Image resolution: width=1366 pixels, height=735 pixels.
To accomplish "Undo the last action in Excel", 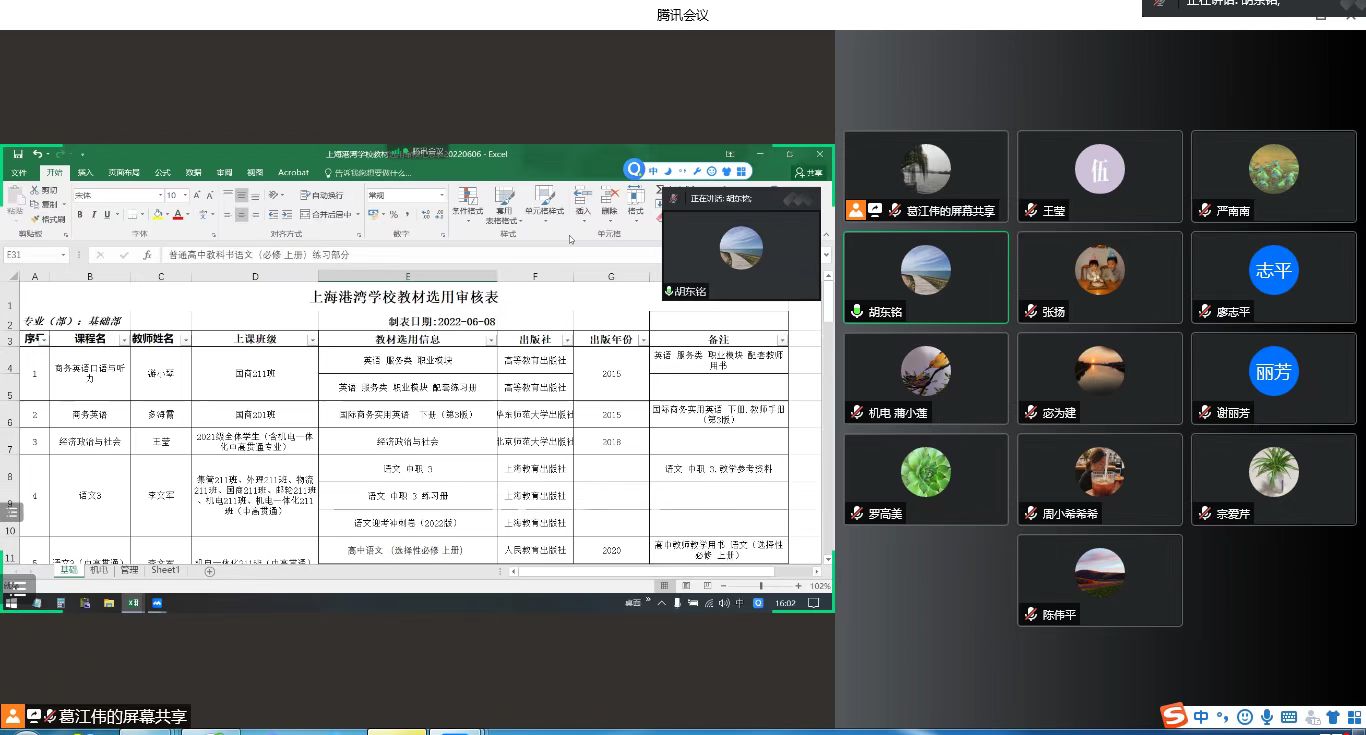I will (x=37, y=154).
